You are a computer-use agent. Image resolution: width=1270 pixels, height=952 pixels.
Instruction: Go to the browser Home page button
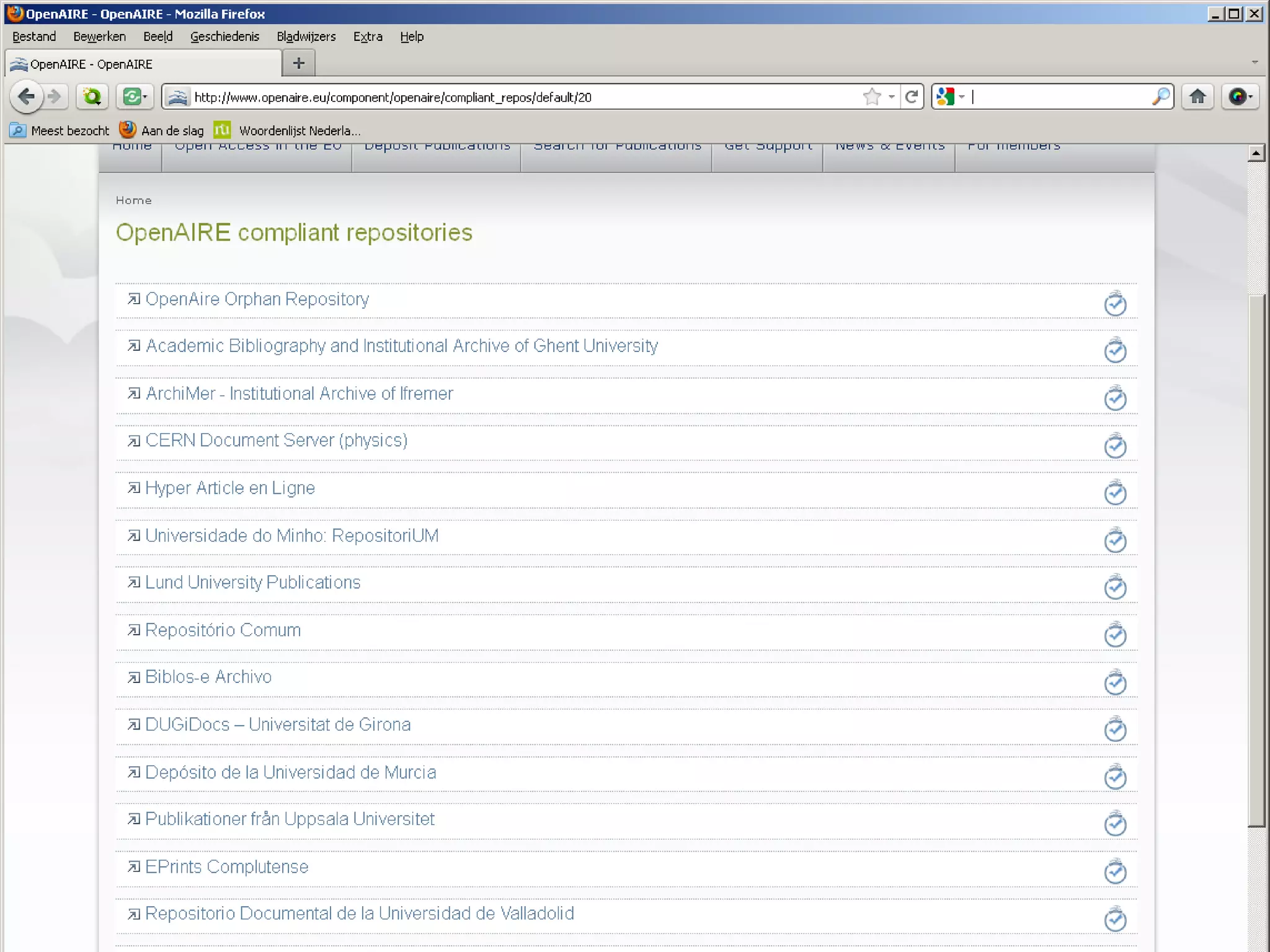tap(1197, 97)
